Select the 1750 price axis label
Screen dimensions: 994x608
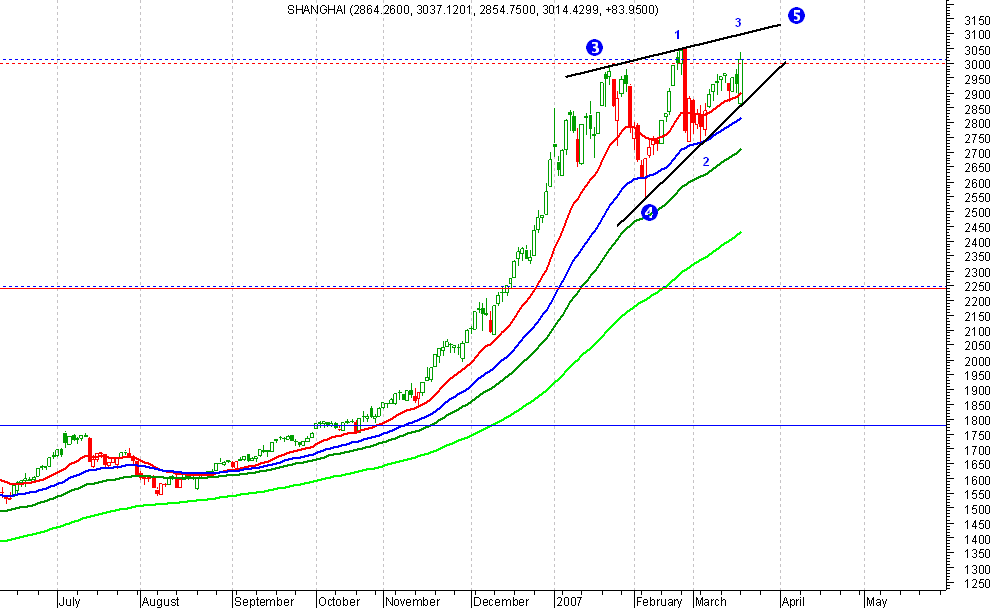pyautogui.click(x=977, y=436)
